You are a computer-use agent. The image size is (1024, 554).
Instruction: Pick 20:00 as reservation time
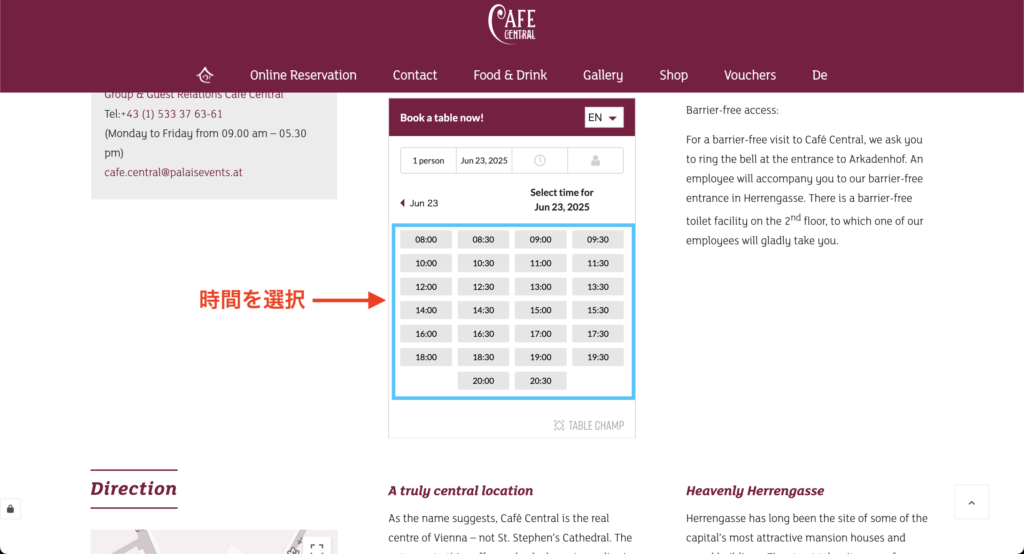pos(483,381)
